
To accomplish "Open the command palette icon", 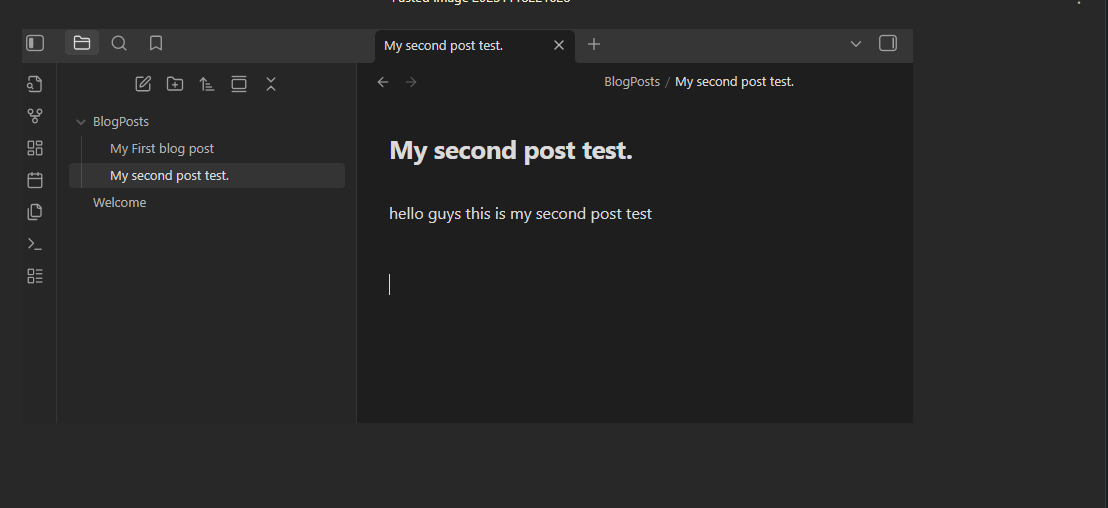I will [35, 244].
